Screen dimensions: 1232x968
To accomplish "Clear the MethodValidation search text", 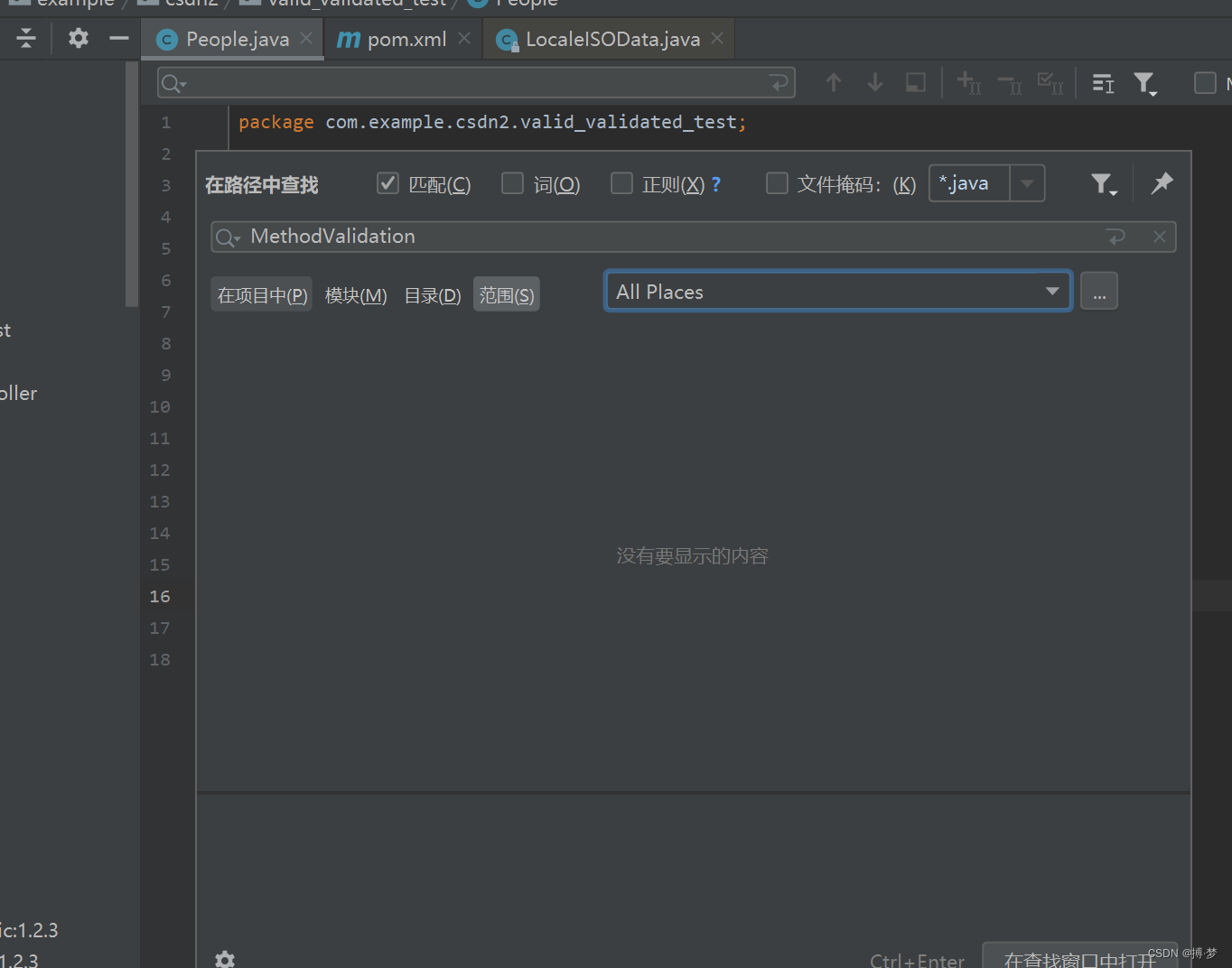I will 1160,237.
